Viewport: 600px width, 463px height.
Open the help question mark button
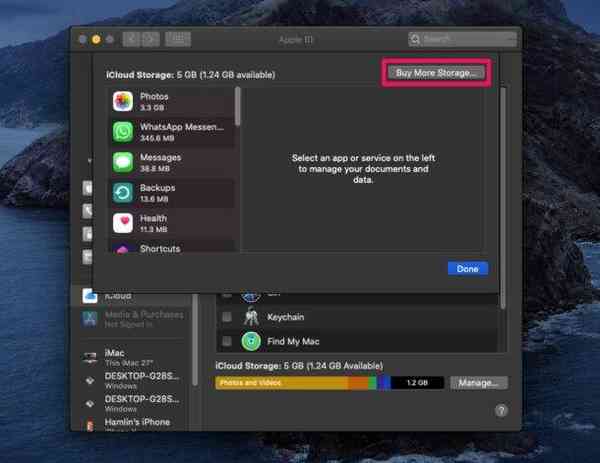coord(501,411)
